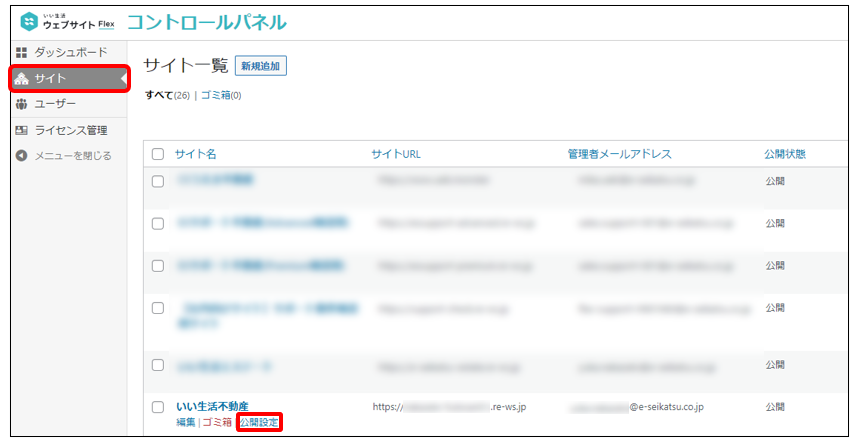This screenshot has width=858, height=442.
Task: Click the サイト house icon in sidebar
Action: click(x=21, y=78)
